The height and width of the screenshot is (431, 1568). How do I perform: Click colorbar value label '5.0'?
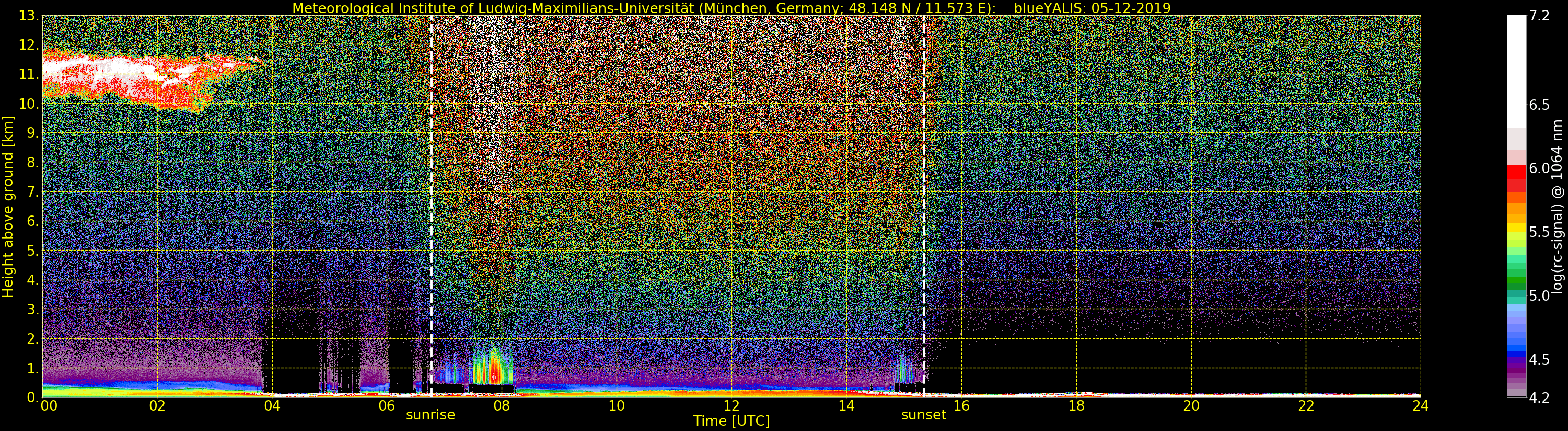click(1539, 296)
